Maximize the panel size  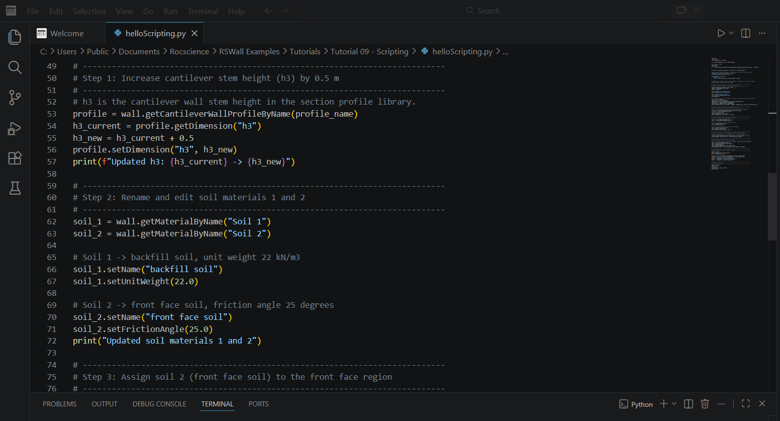[746, 404]
